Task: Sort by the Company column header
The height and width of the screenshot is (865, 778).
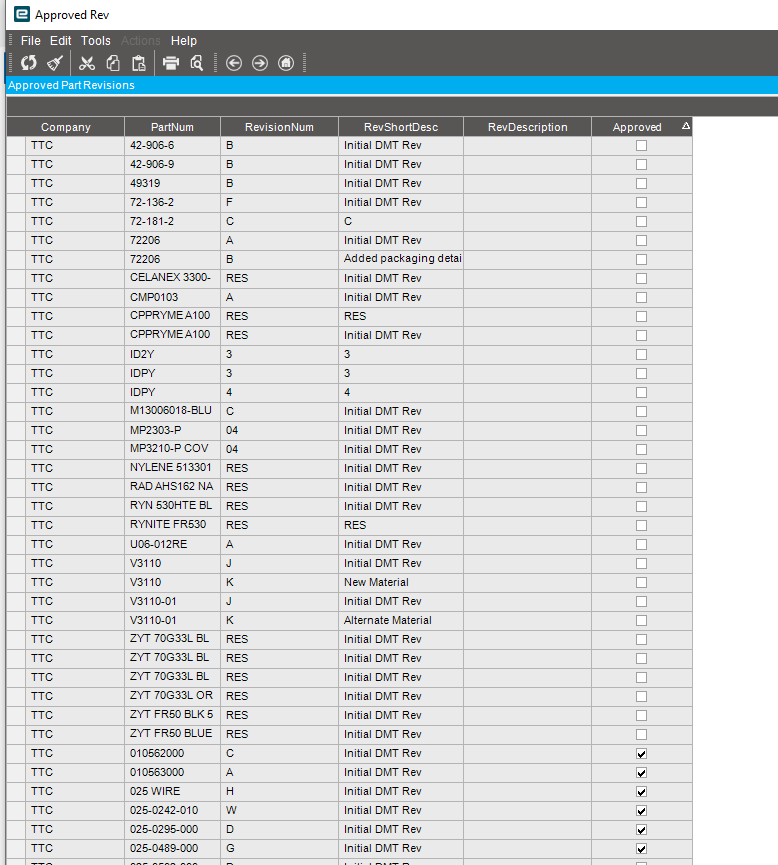Action: pos(66,127)
